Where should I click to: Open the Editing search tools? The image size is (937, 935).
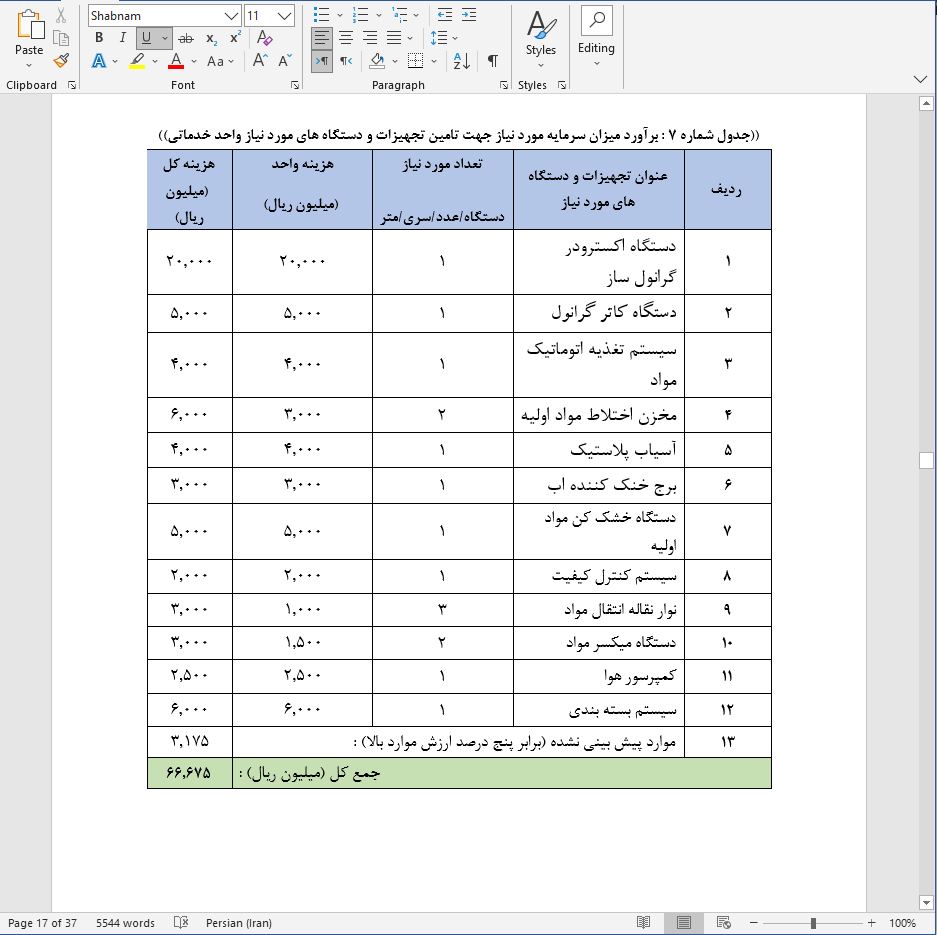pos(596,37)
